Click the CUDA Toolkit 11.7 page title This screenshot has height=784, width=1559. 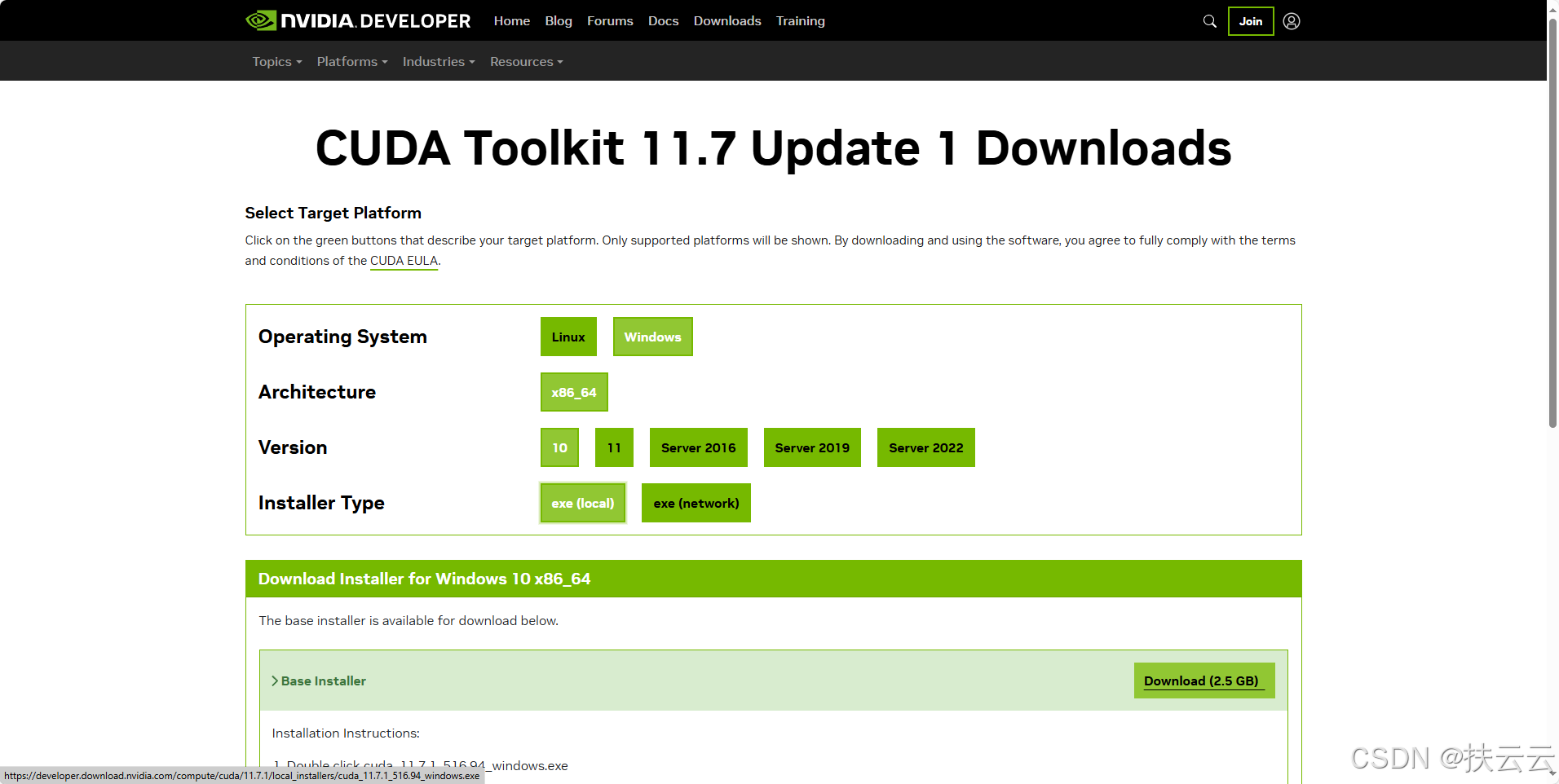tap(773, 148)
